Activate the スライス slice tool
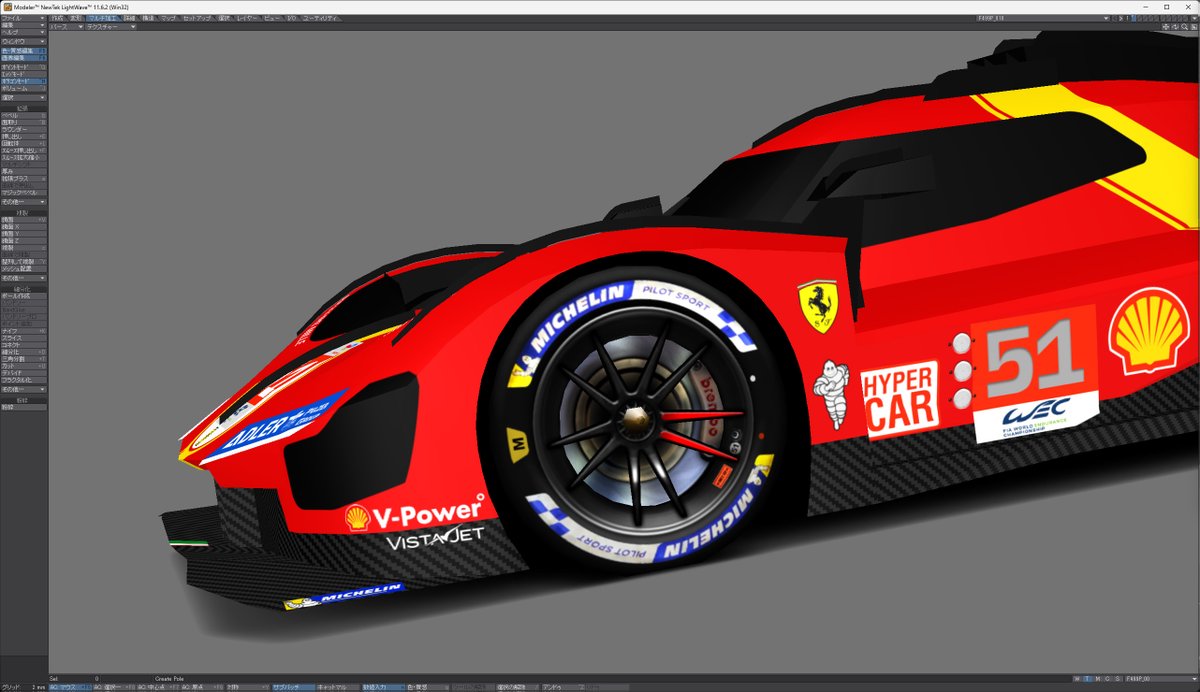This screenshot has width=1200, height=692. [24, 338]
